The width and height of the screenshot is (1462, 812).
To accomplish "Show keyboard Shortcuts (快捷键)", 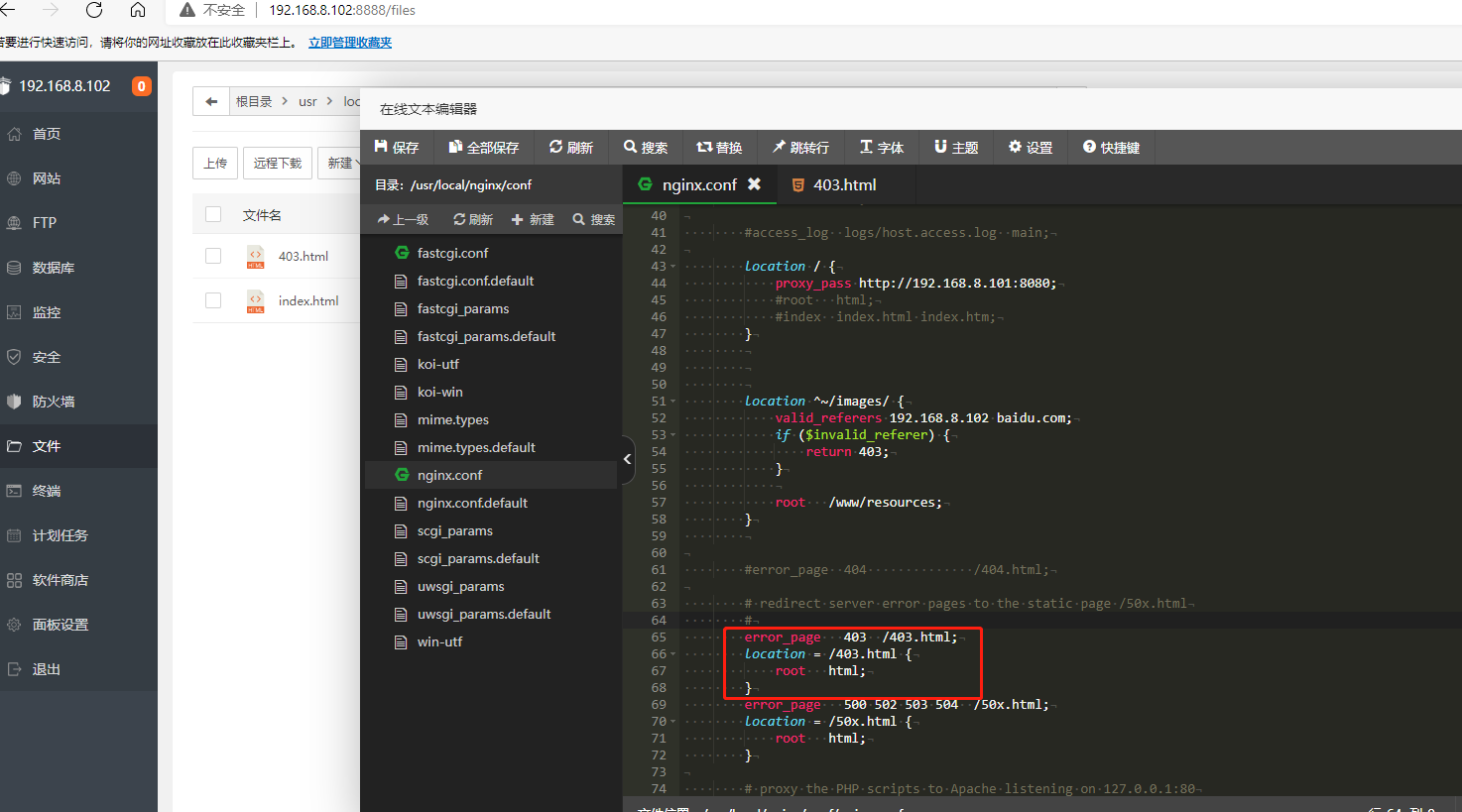I will coord(1112,148).
